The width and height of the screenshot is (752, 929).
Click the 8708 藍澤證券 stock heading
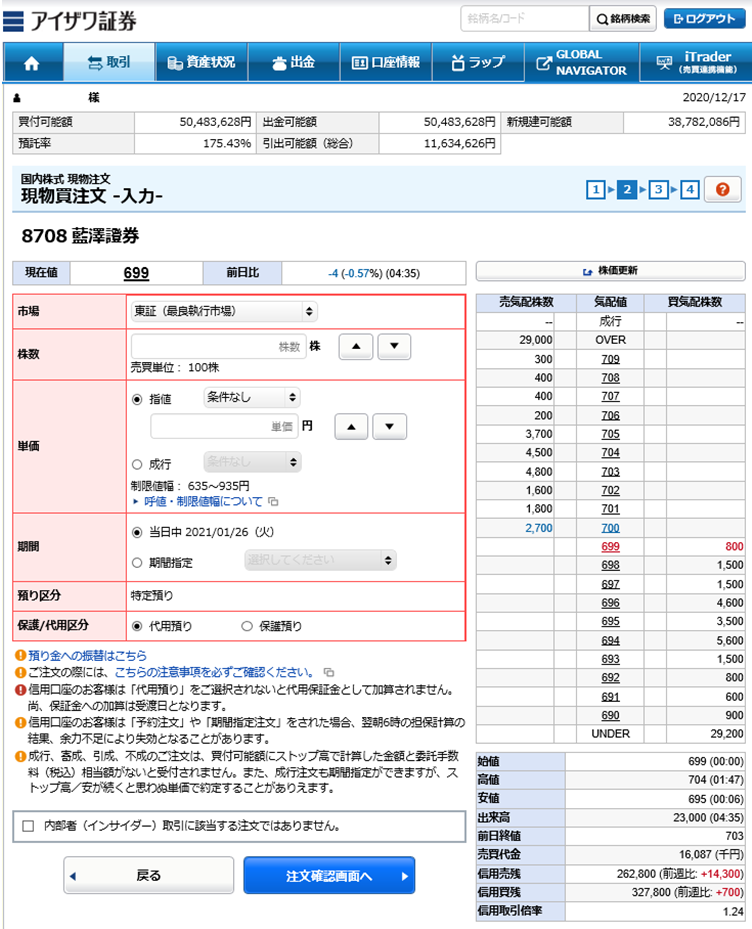point(80,236)
